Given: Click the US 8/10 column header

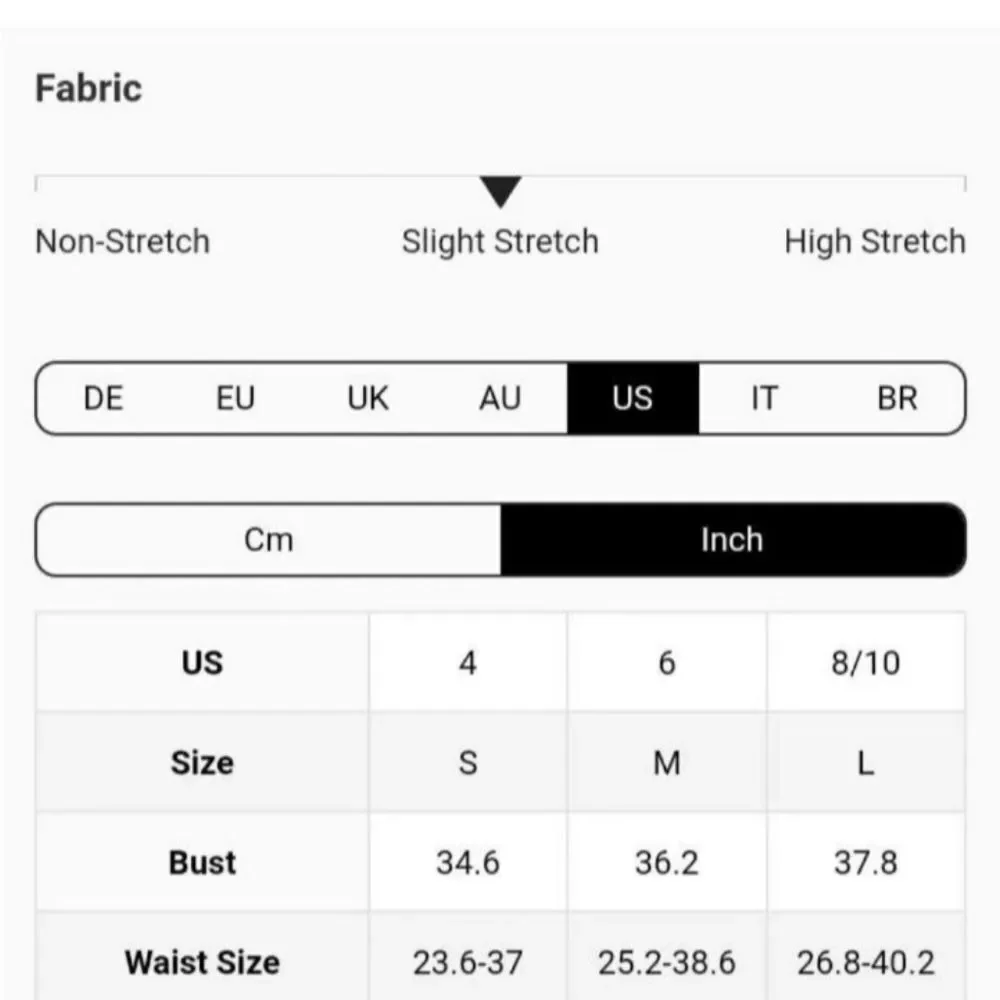Looking at the screenshot, I should click(x=865, y=663).
